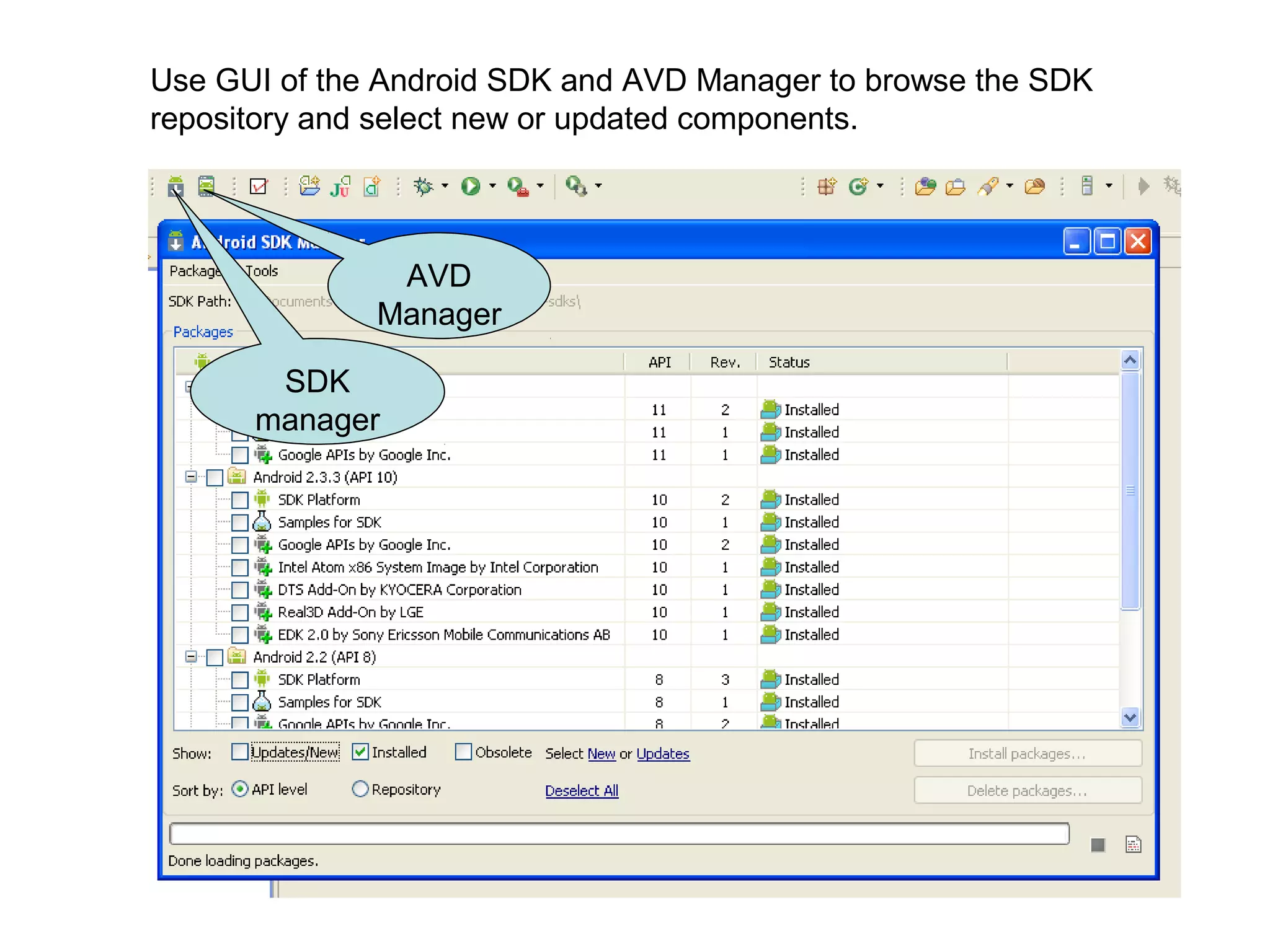Enable the Updates/New show filter
The width and height of the screenshot is (1270, 952).
click(239, 752)
